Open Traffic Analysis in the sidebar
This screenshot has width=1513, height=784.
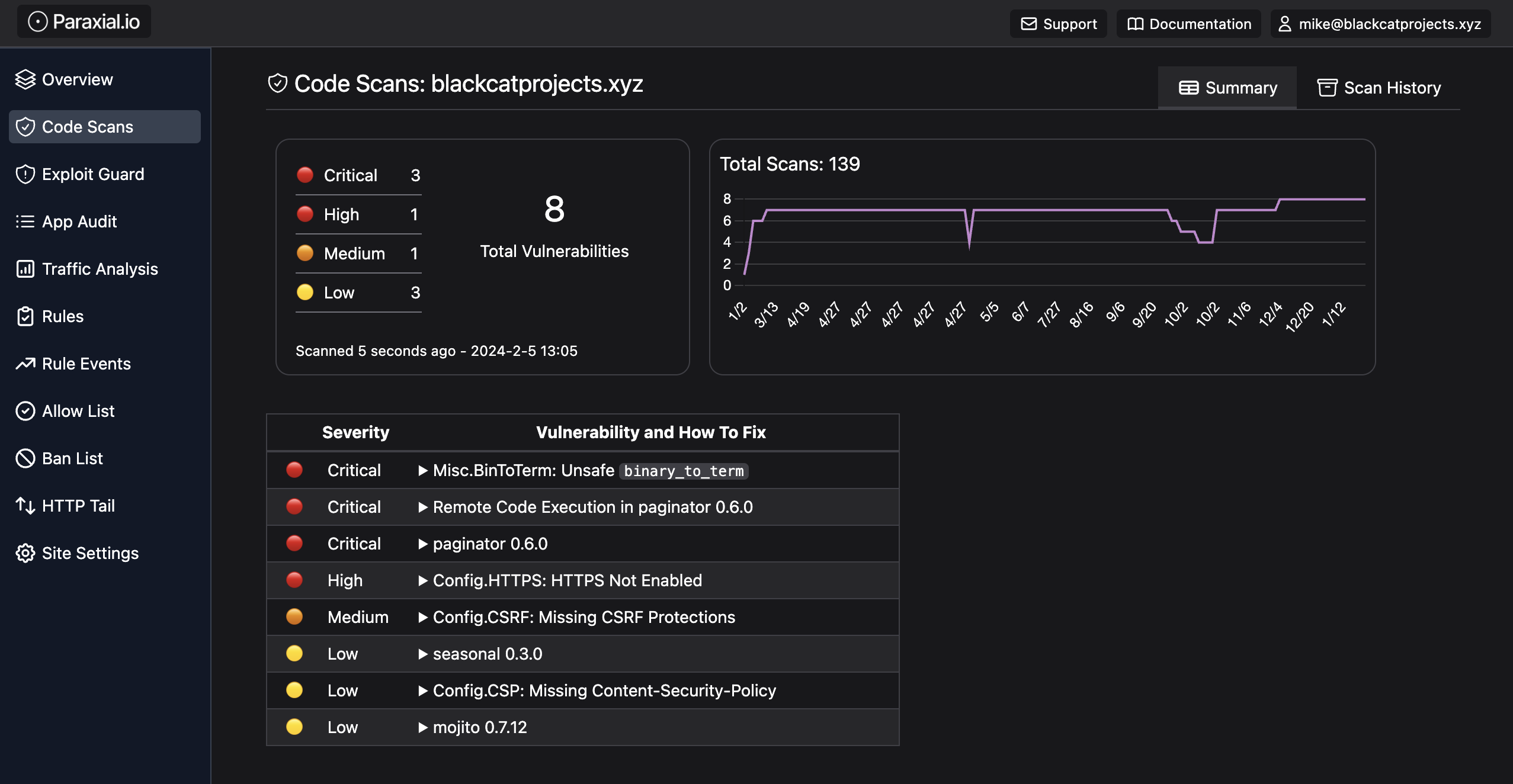coord(105,269)
